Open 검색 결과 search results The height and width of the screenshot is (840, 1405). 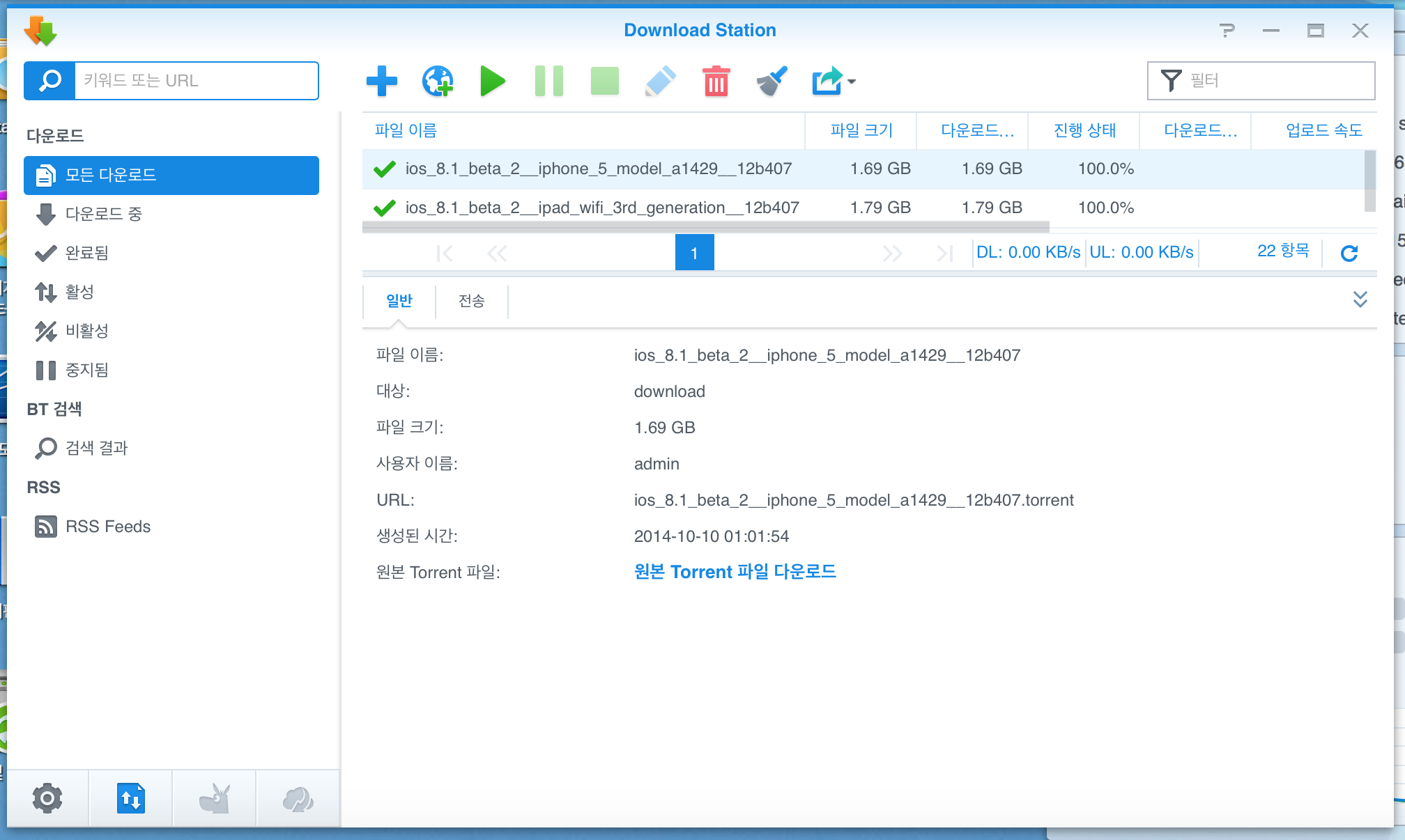tap(171, 449)
